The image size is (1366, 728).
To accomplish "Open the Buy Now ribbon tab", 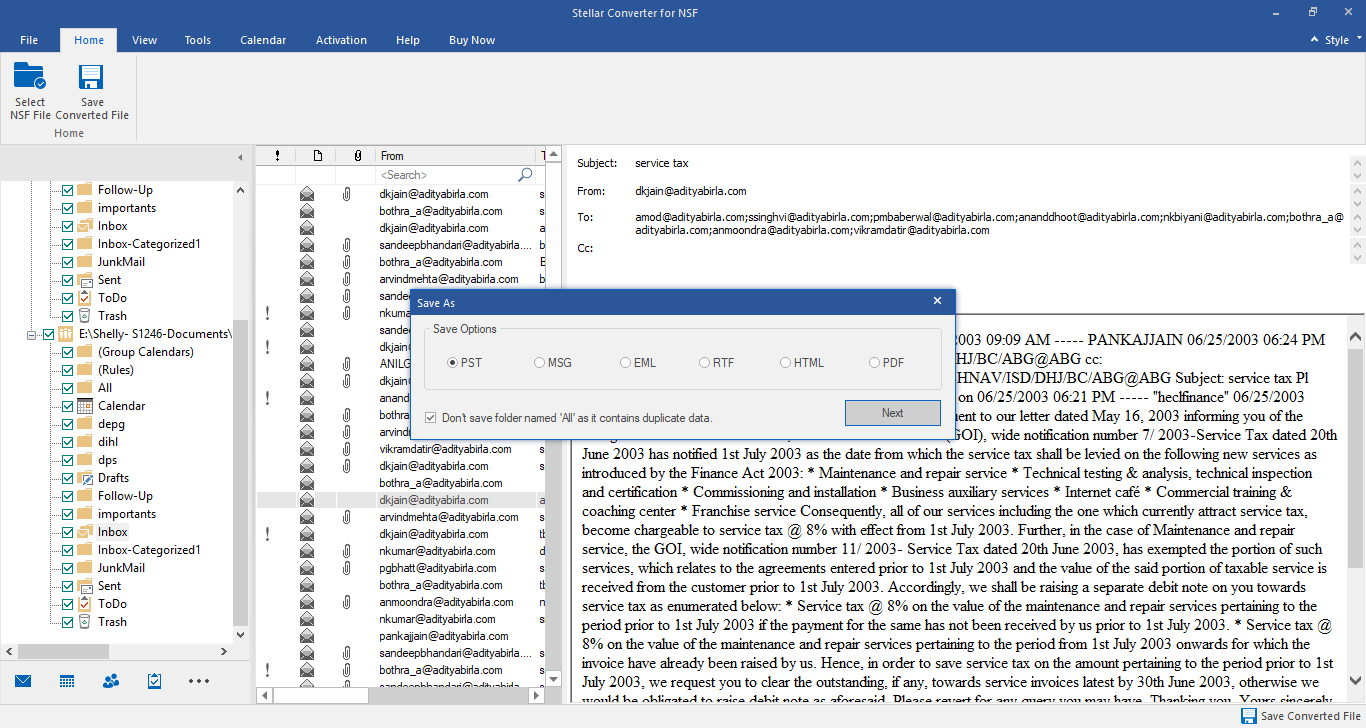I will pos(472,40).
